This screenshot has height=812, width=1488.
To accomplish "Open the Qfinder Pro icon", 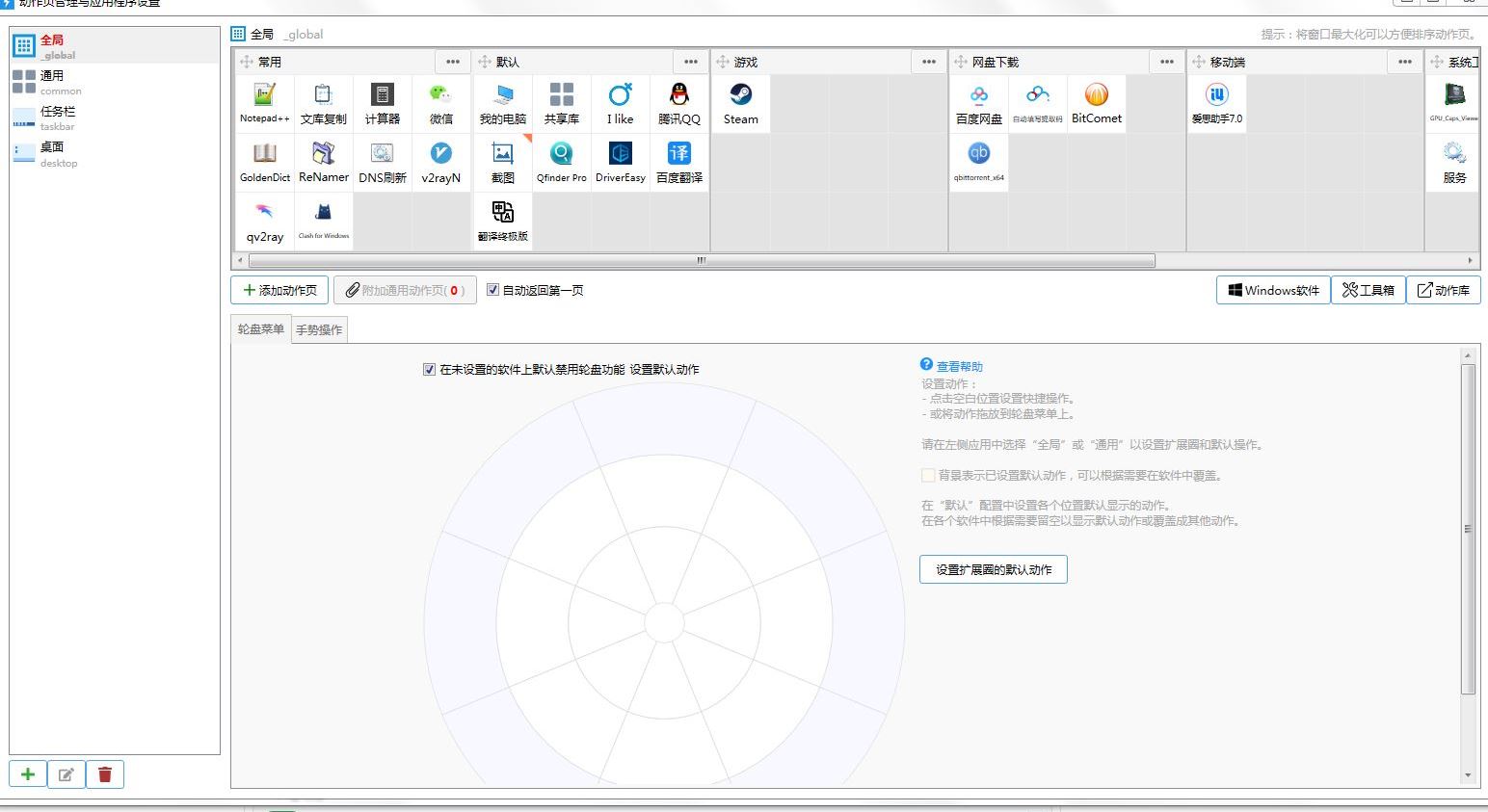I will [x=562, y=163].
